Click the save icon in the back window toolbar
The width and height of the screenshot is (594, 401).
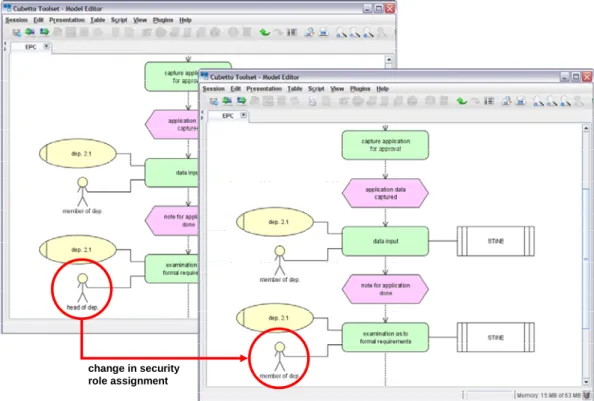17,33
